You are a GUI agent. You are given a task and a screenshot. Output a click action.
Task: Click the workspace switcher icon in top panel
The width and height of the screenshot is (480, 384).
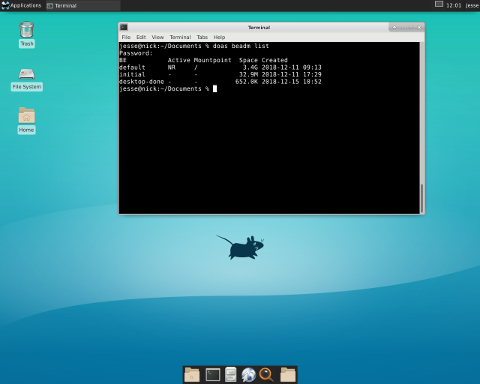439,4
